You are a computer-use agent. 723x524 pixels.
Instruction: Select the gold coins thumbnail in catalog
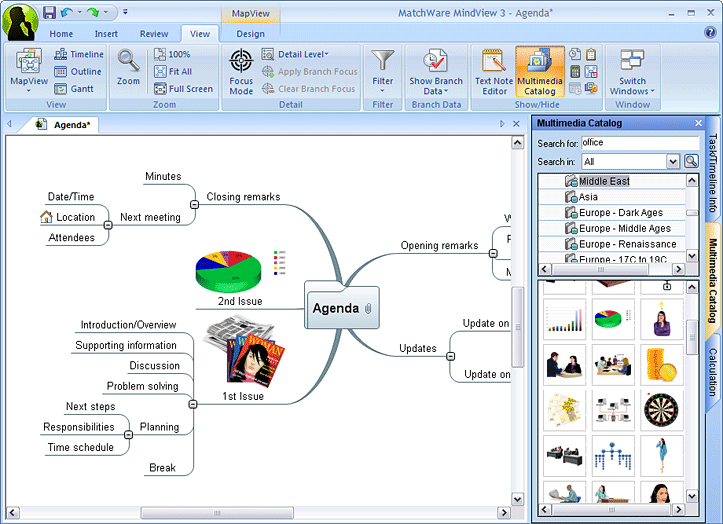[661, 365]
